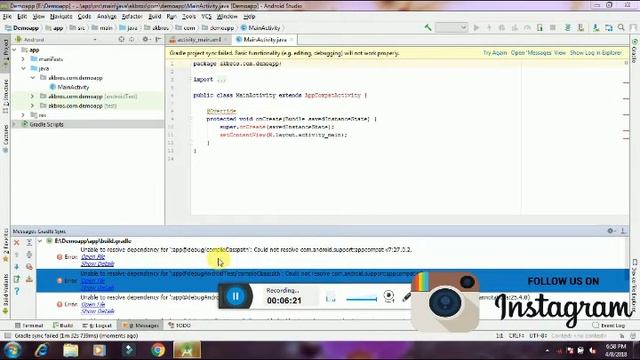The height and width of the screenshot is (360, 640).
Task: Open the run configuration dropdown
Action: pyautogui.click(x=451, y=28)
